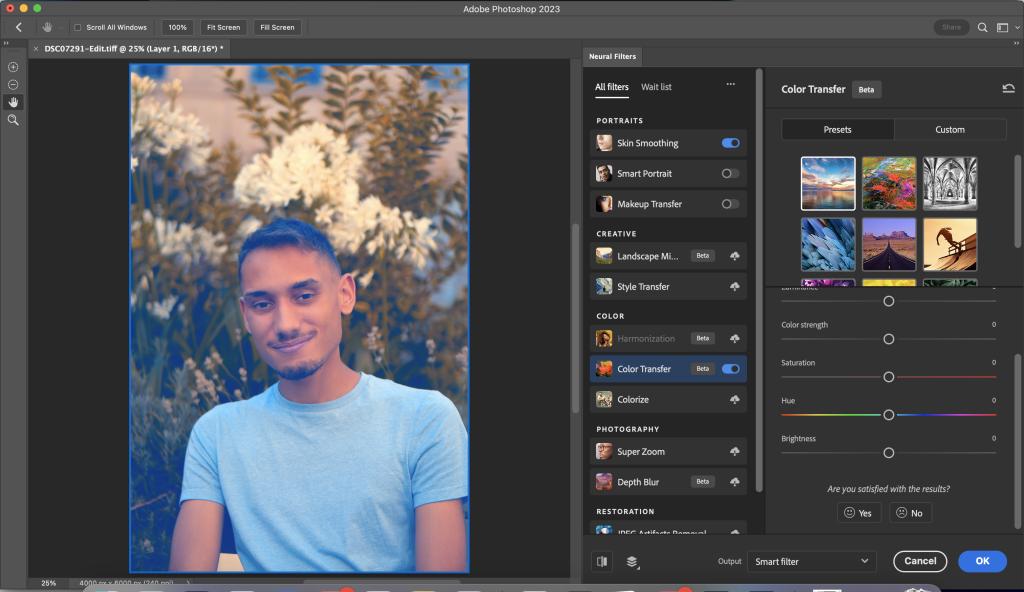Click the Share button
Image resolution: width=1024 pixels, height=592 pixels.
point(952,27)
